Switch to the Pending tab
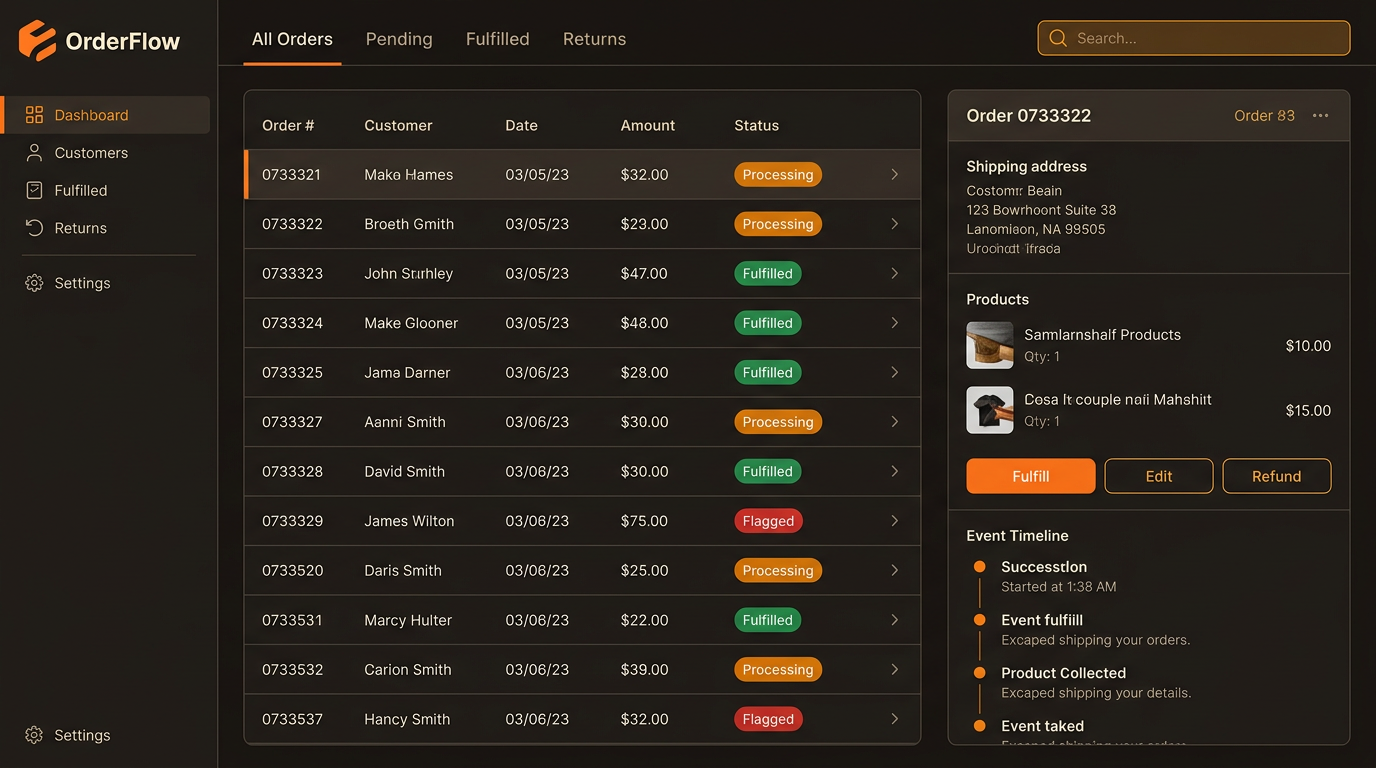1376x768 pixels. click(399, 39)
